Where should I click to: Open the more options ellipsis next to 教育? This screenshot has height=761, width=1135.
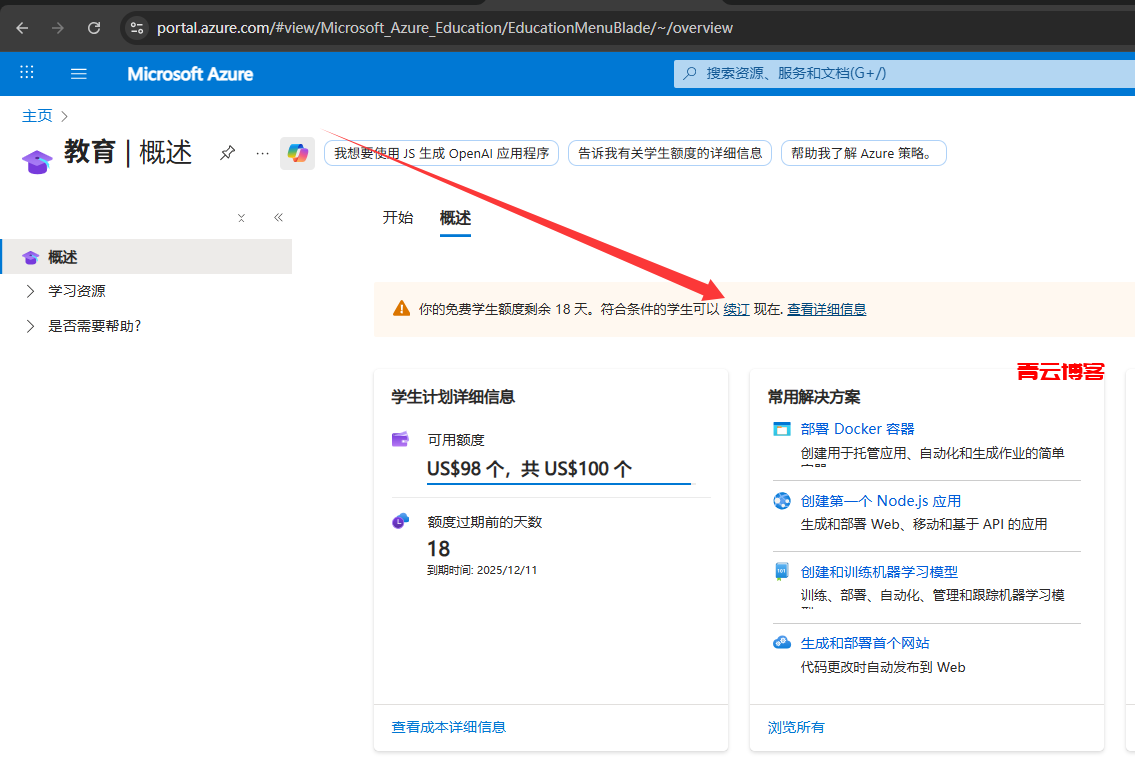pyautogui.click(x=263, y=154)
